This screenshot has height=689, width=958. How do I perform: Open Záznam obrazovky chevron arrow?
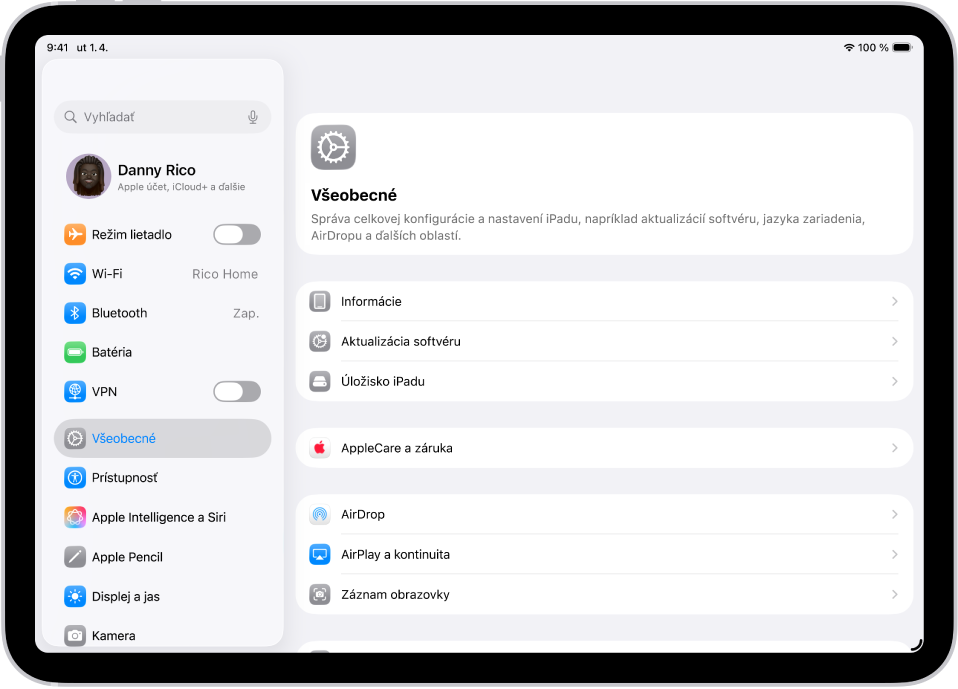[894, 595]
